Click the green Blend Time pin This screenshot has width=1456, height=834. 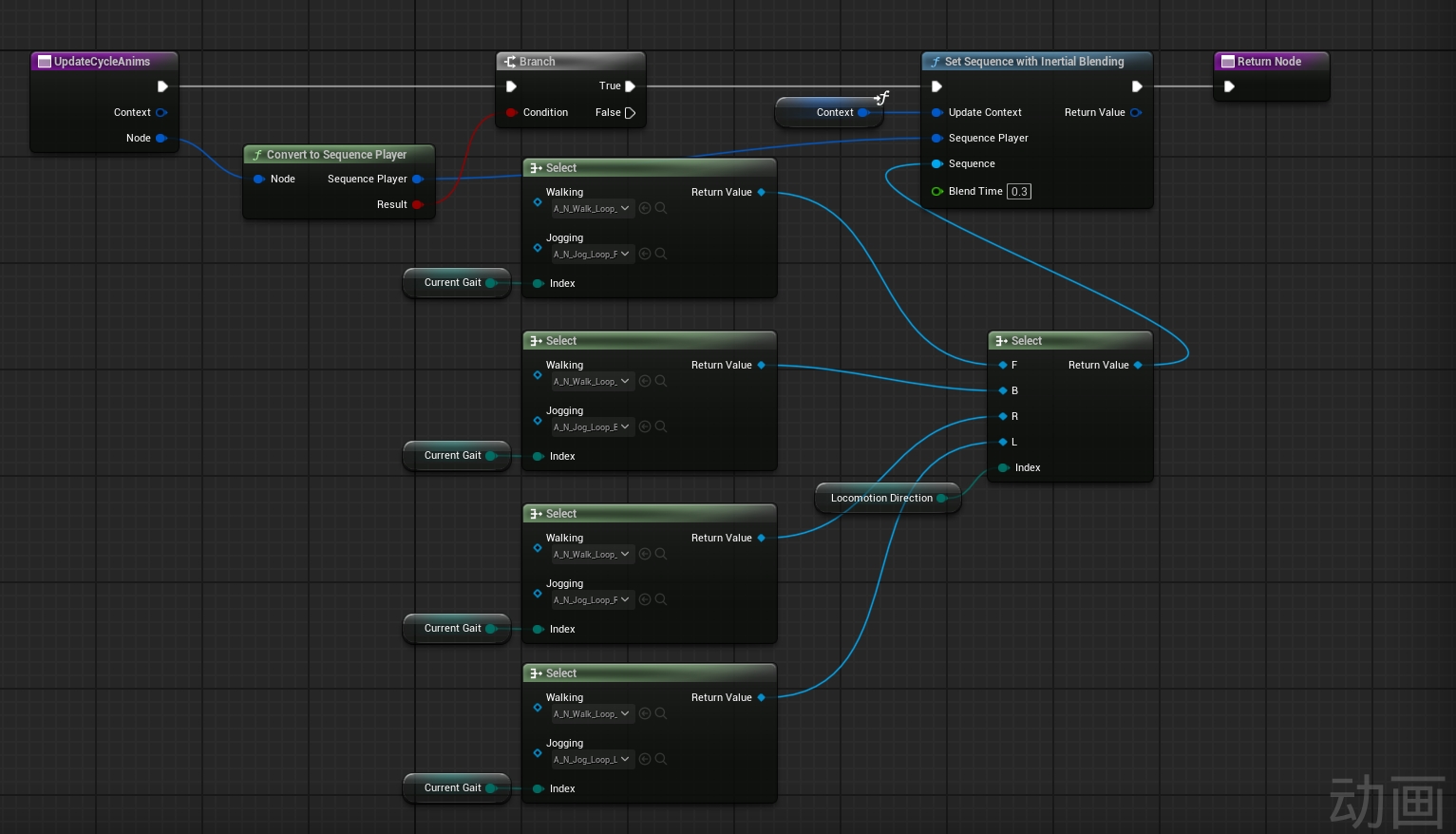pyautogui.click(x=937, y=191)
